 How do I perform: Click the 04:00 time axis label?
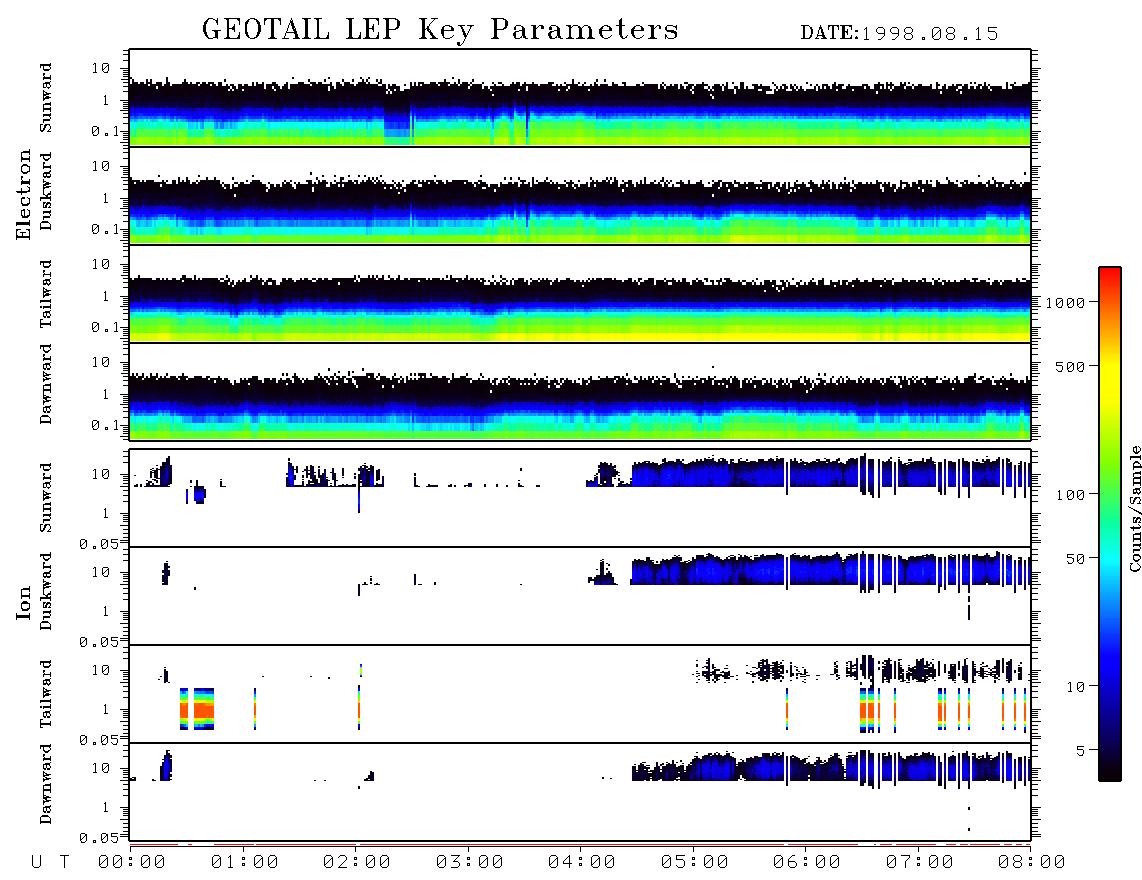click(x=582, y=862)
